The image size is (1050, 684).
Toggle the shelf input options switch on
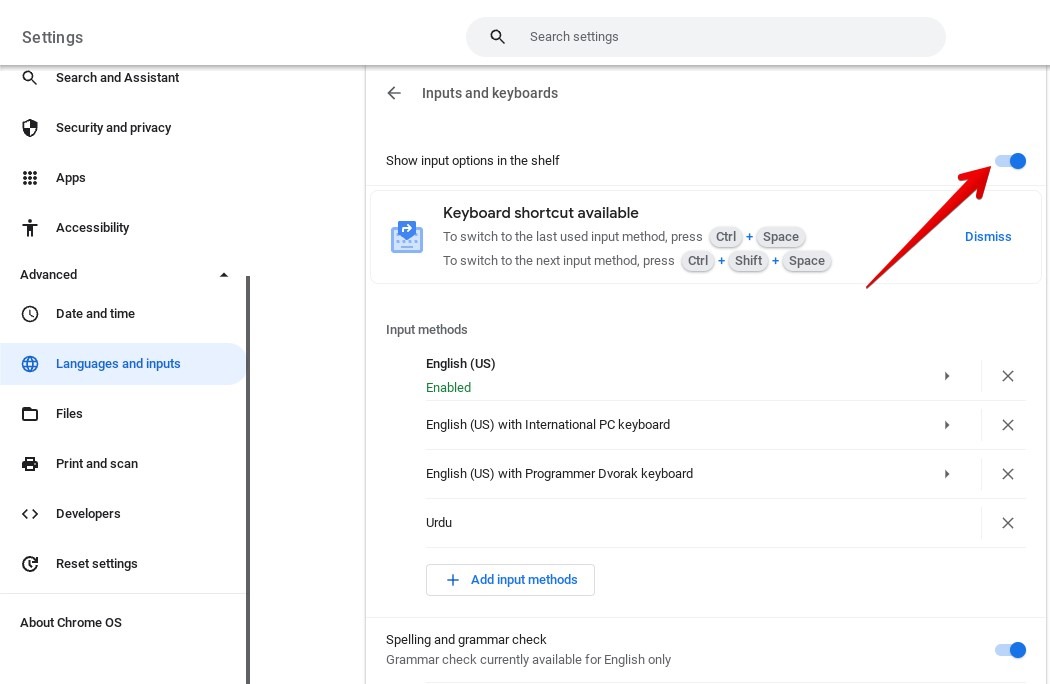1010,161
